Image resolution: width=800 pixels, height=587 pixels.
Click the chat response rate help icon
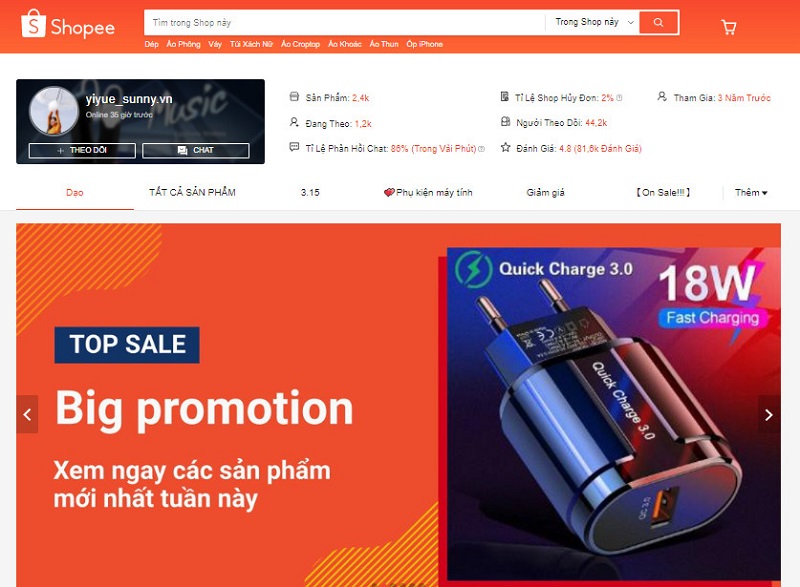pos(481,149)
